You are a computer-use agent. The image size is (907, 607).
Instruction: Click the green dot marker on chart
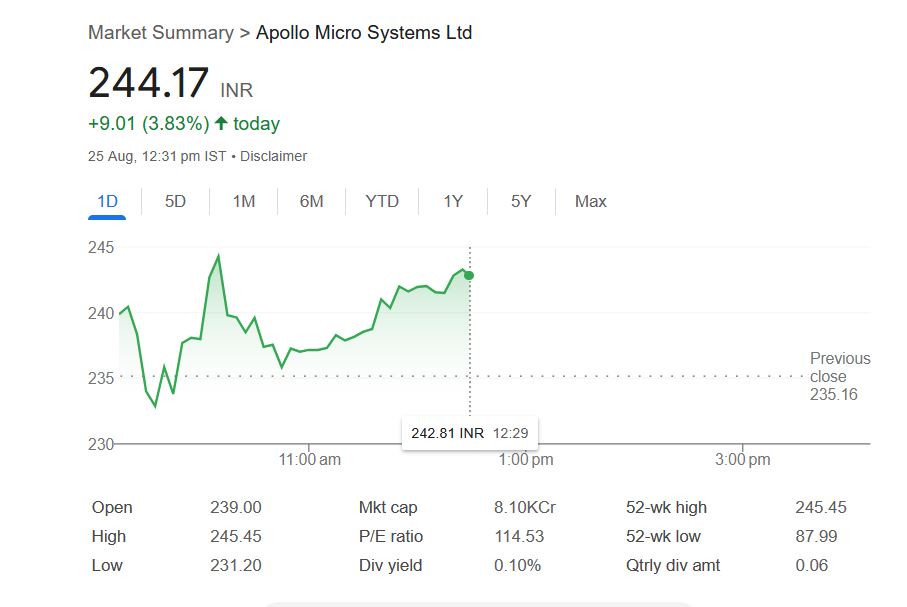pyautogui.click(x=469, y=275)
